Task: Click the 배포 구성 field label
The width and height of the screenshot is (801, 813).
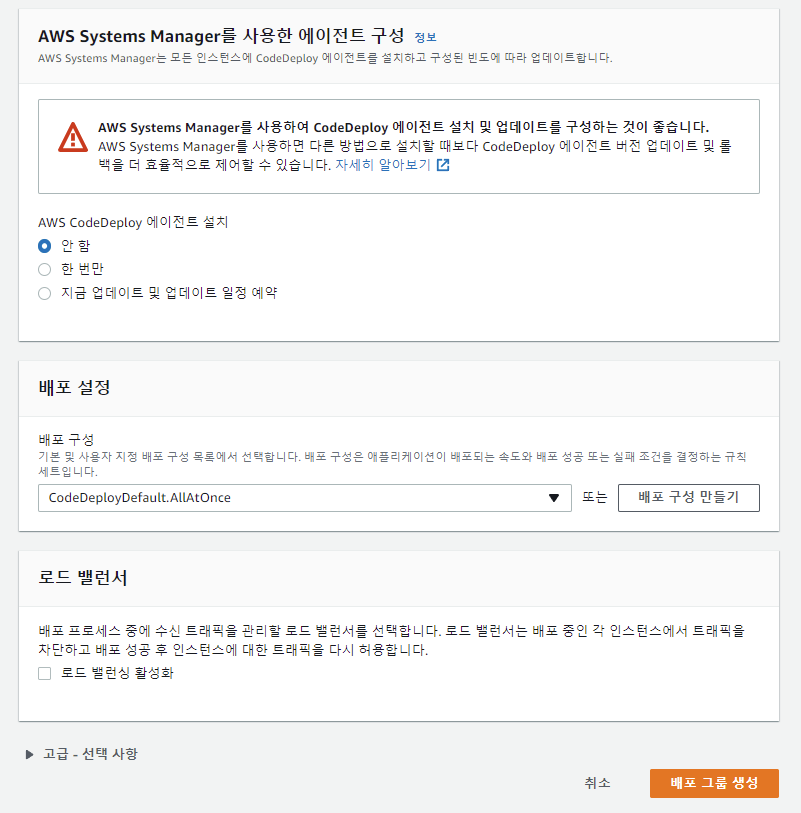Action: pos(66,440)
